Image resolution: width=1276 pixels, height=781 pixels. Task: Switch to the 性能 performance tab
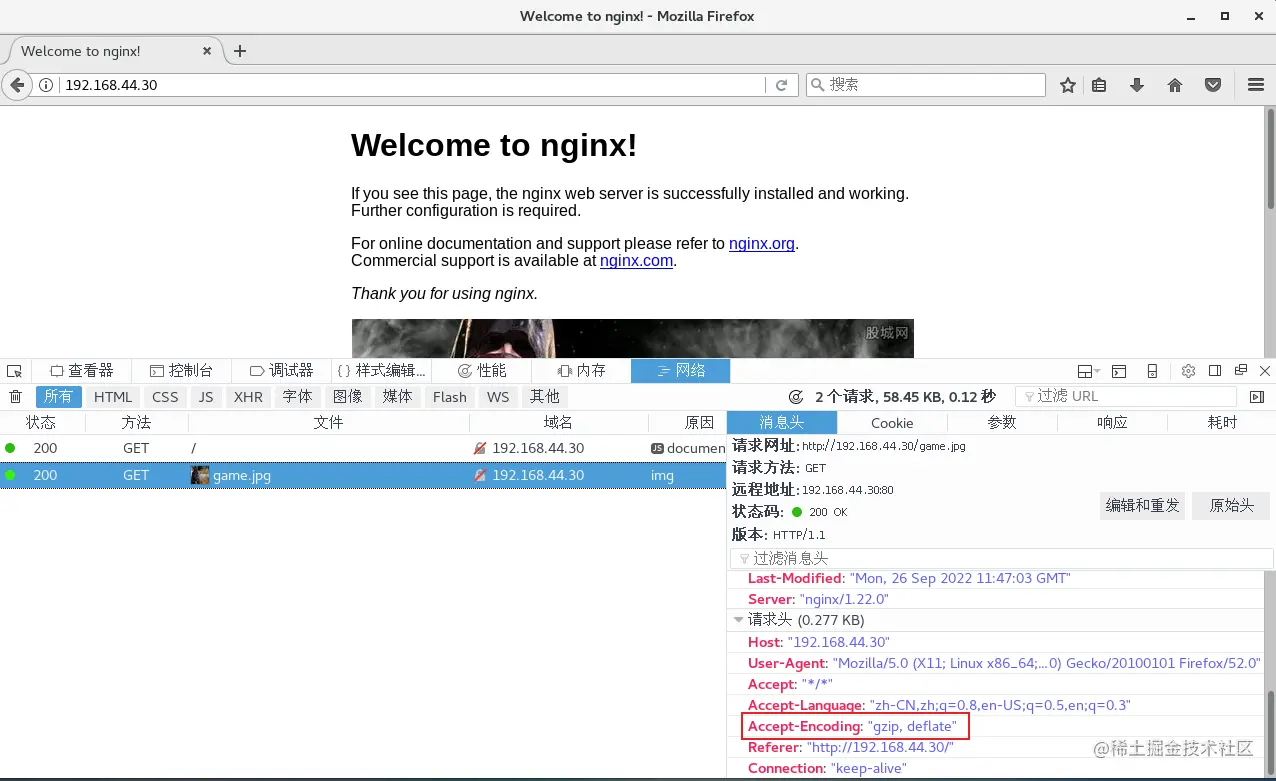(x=482, y=371)
